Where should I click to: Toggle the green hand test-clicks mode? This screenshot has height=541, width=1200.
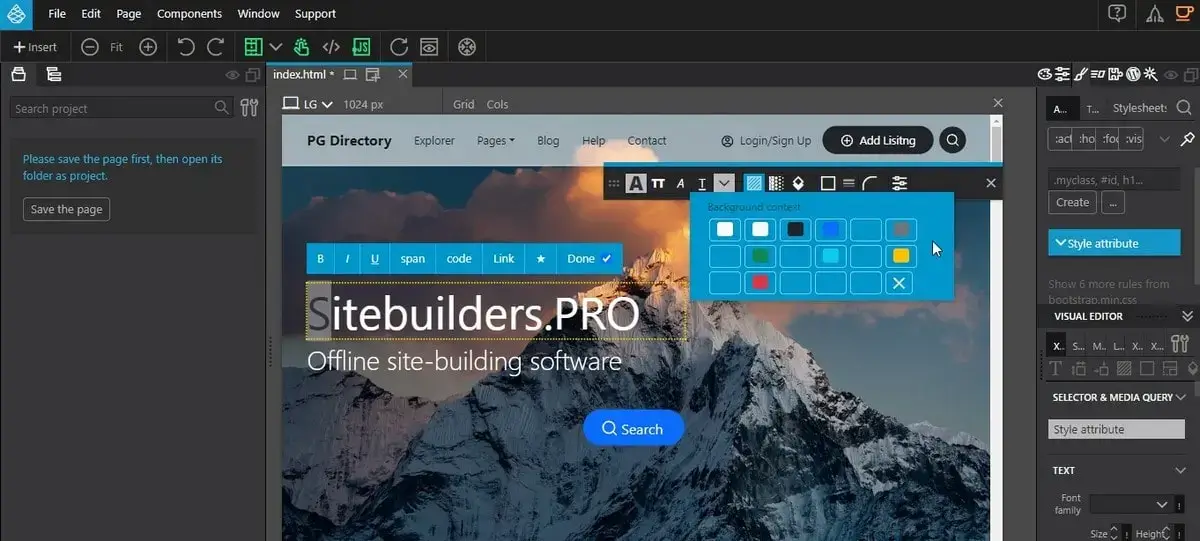pyautogui.click(x=301, y=47)
